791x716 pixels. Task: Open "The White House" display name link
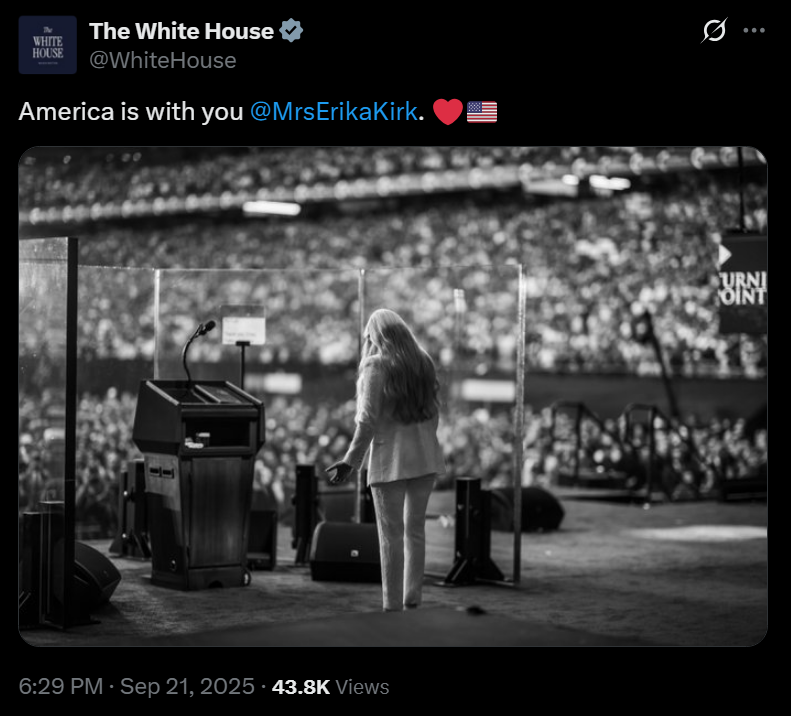(181, 31)
